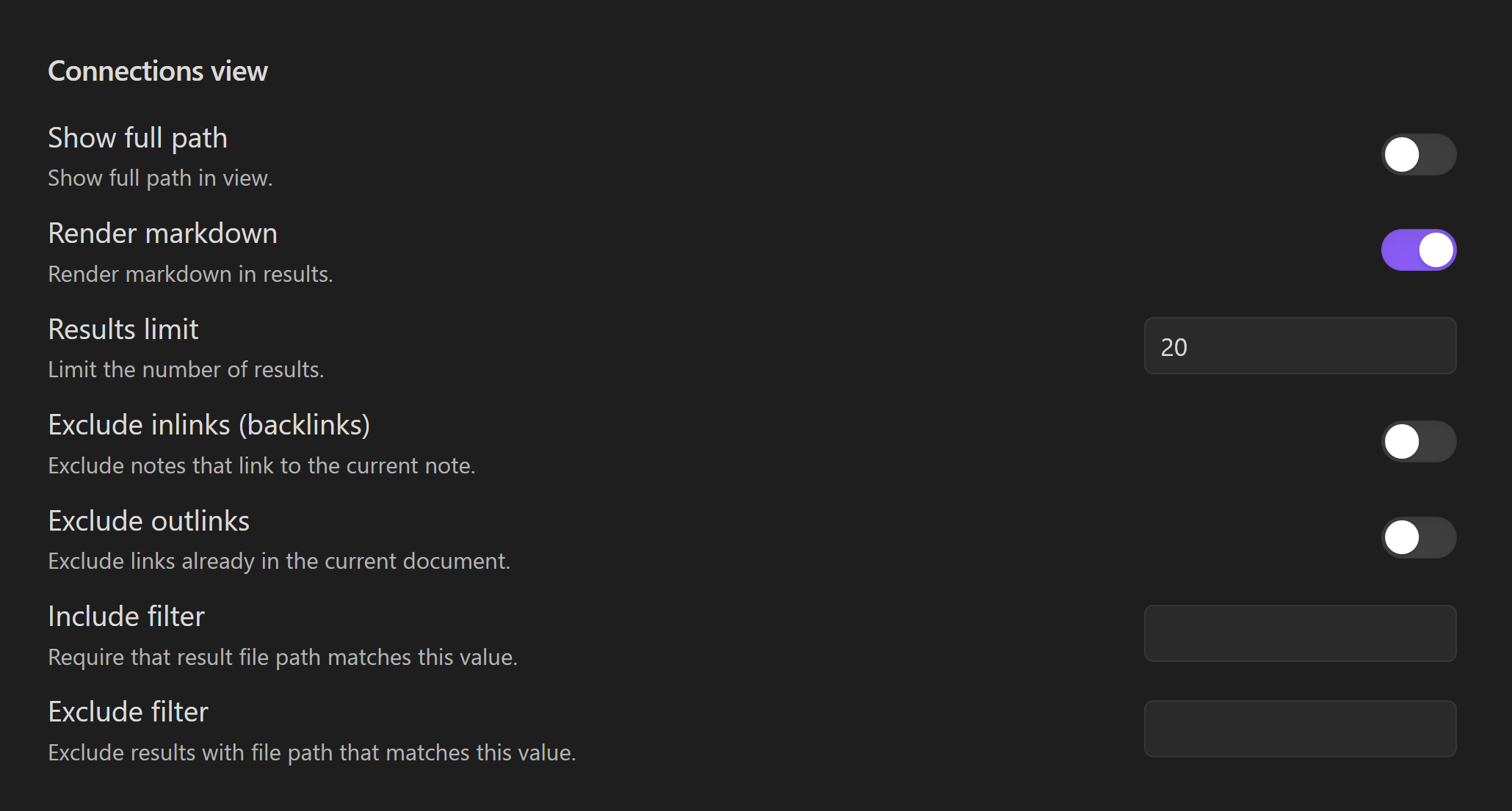Viewport: 1512px width, 811px height.
Task: Enable the Show full path toggle
Action: tap(1418, 155)
